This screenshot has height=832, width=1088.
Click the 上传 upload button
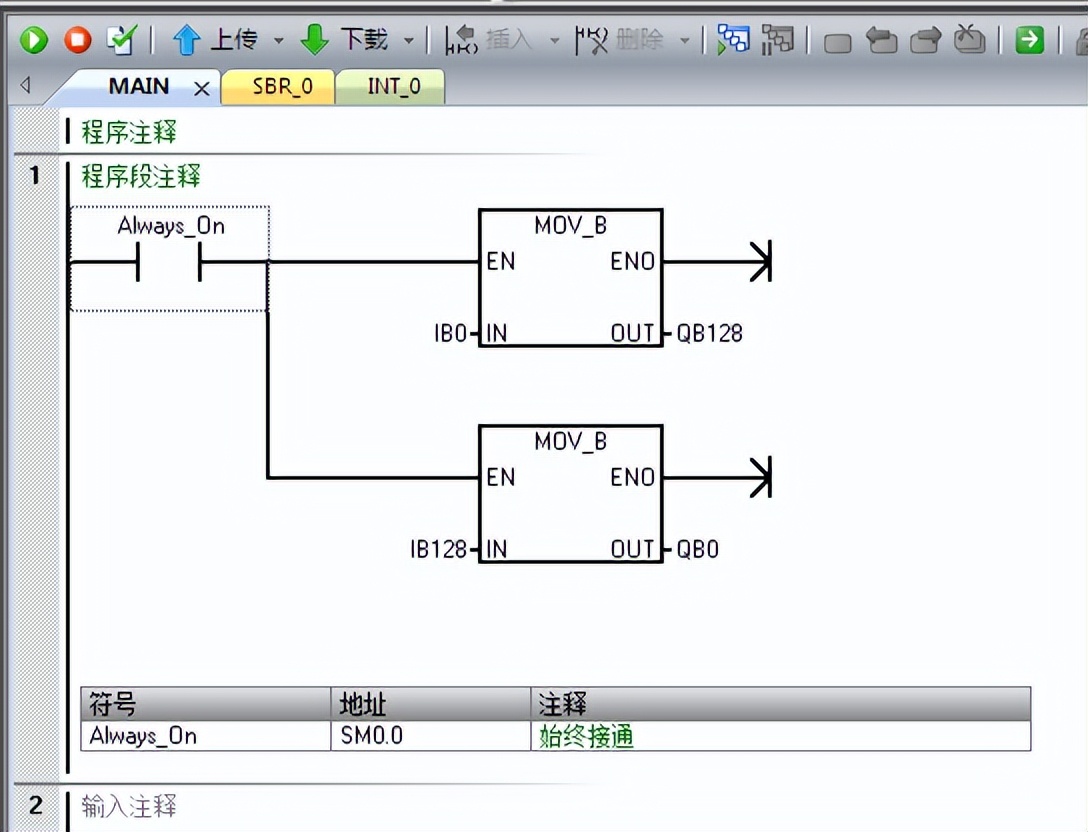214,40
